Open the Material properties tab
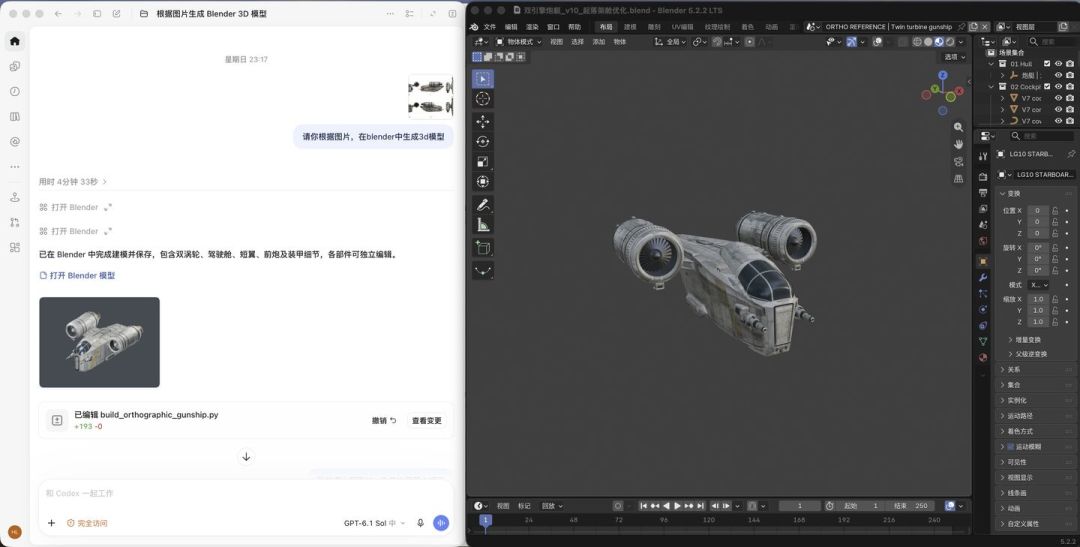Image resolution: width=1080 pixels, height=547 pixels. coord(983,358)
